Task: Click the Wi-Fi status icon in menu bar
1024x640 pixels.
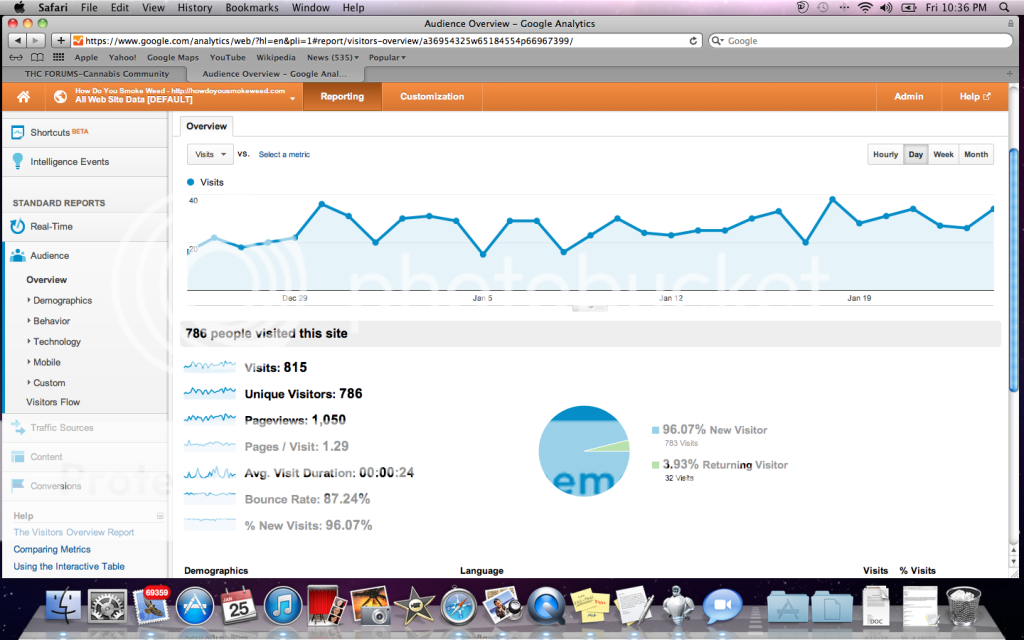Action: (x=865, y=8)
